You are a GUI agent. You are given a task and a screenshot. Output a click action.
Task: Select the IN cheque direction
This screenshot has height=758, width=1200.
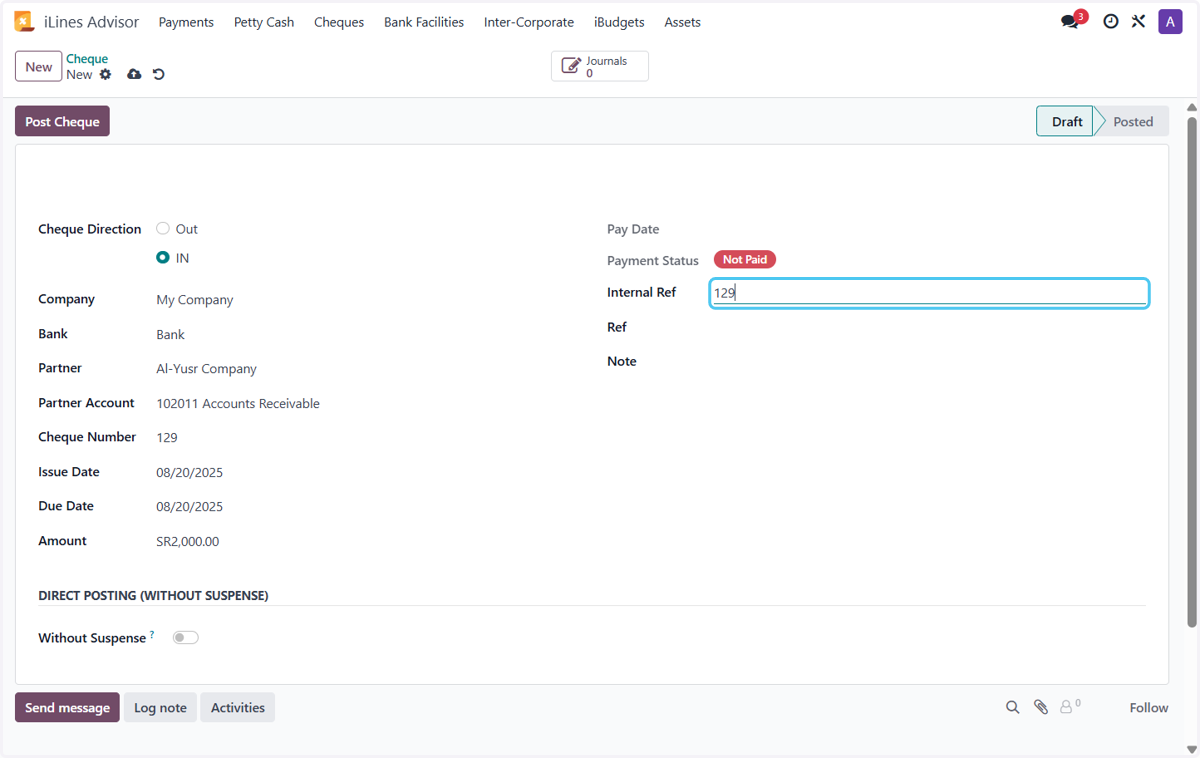click(x=163, y=257)
